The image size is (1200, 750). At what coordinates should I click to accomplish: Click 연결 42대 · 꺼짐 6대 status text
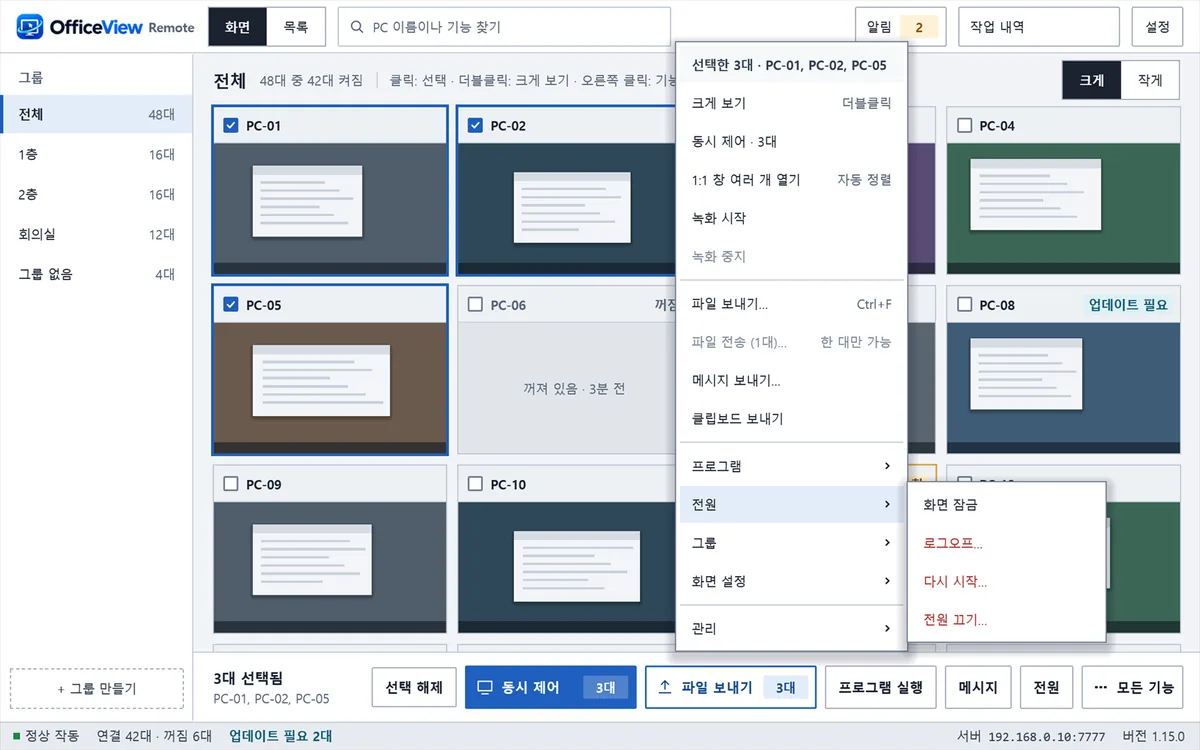click(x=154, y=736)
